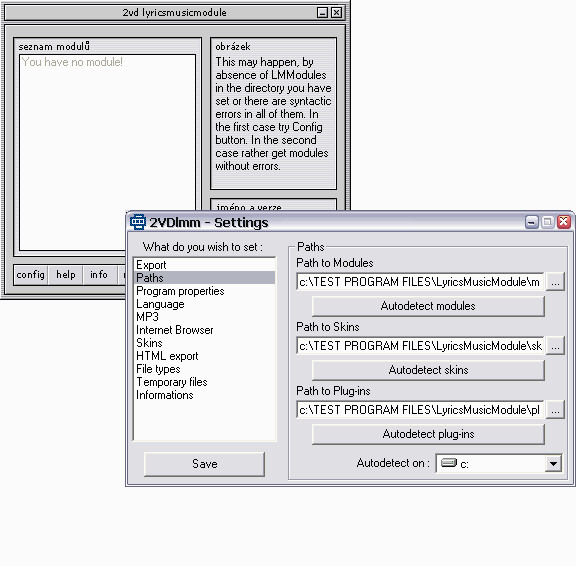576x566 pixels.
Task: Select Paths in the settings list
Action: (204, 278)
